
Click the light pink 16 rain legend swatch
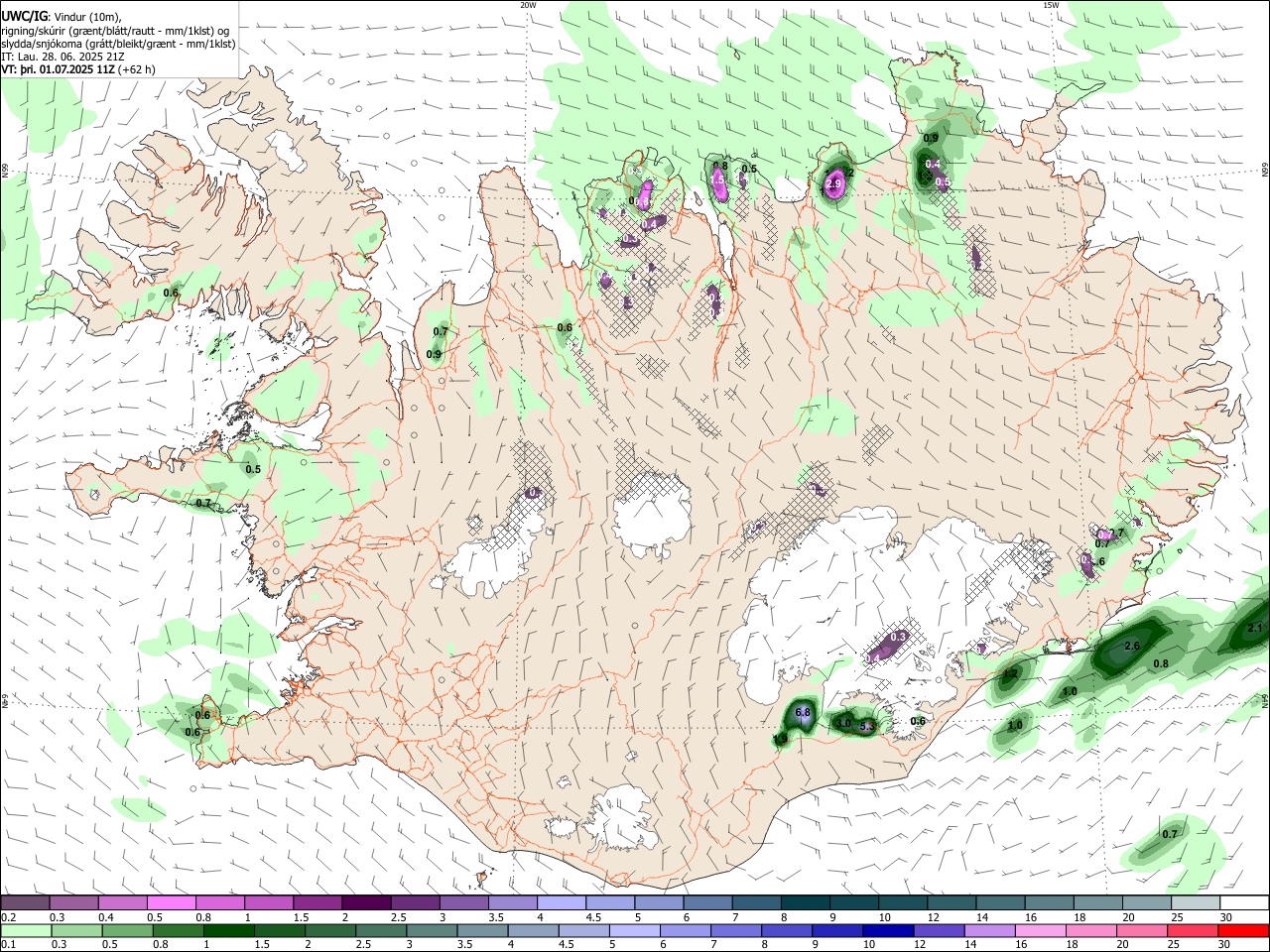[x=1041, y=931]
